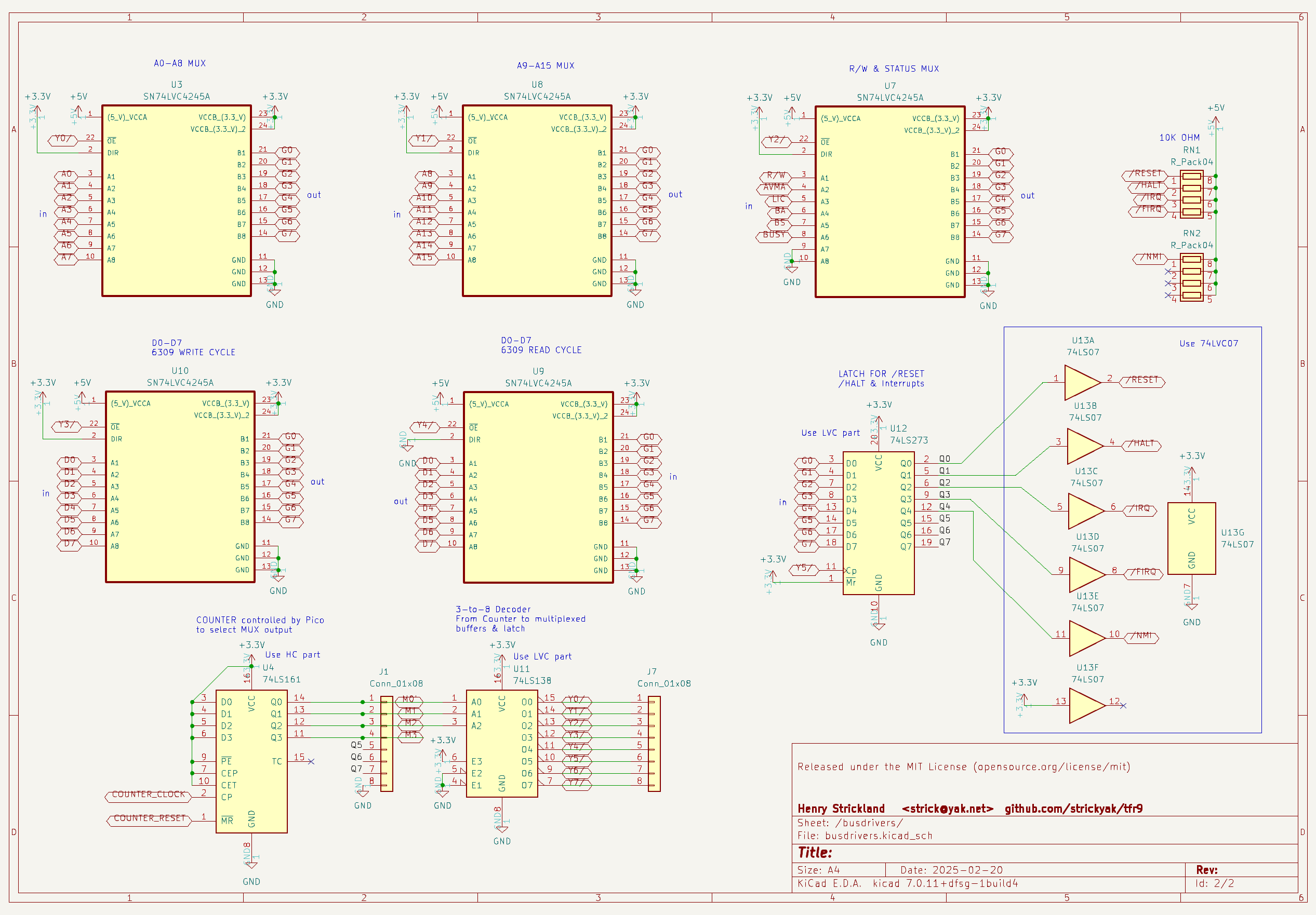The width and height of the screenshot is (1316, 915).
Task: Select the "Use HC part" note
Action: point(293,655)
